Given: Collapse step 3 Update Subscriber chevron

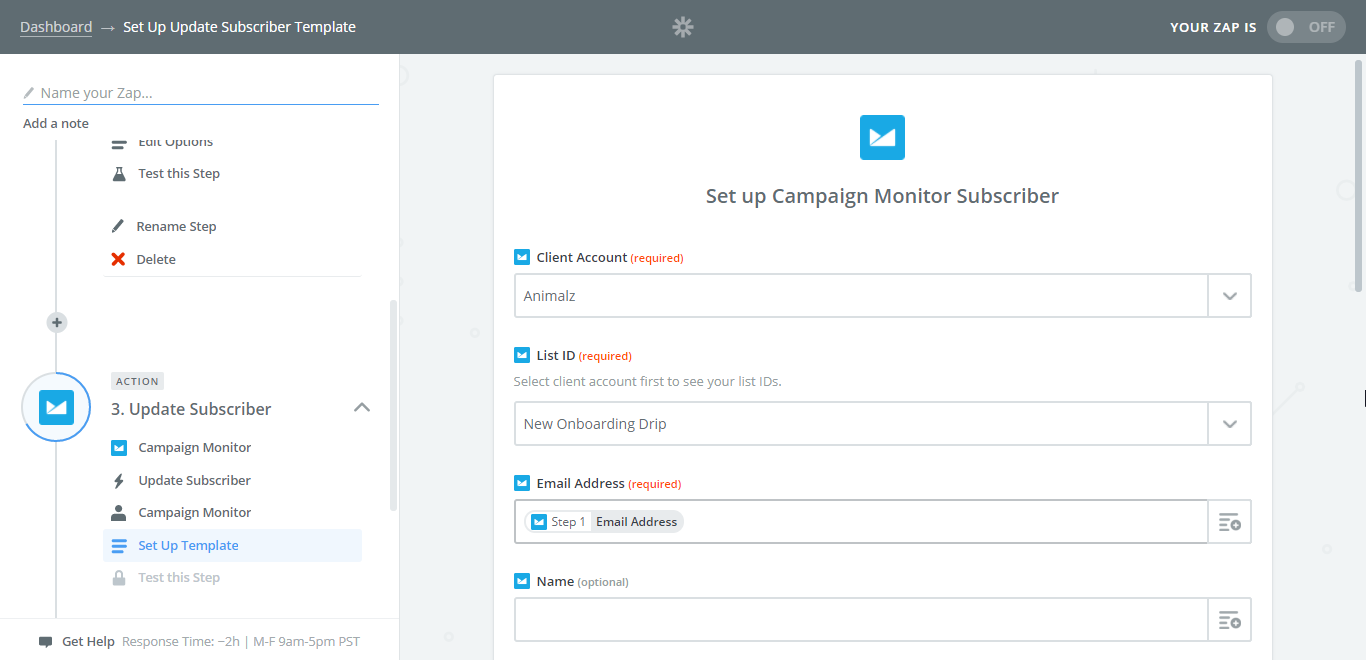Looking at the screenshot, I should click(362, 408).
